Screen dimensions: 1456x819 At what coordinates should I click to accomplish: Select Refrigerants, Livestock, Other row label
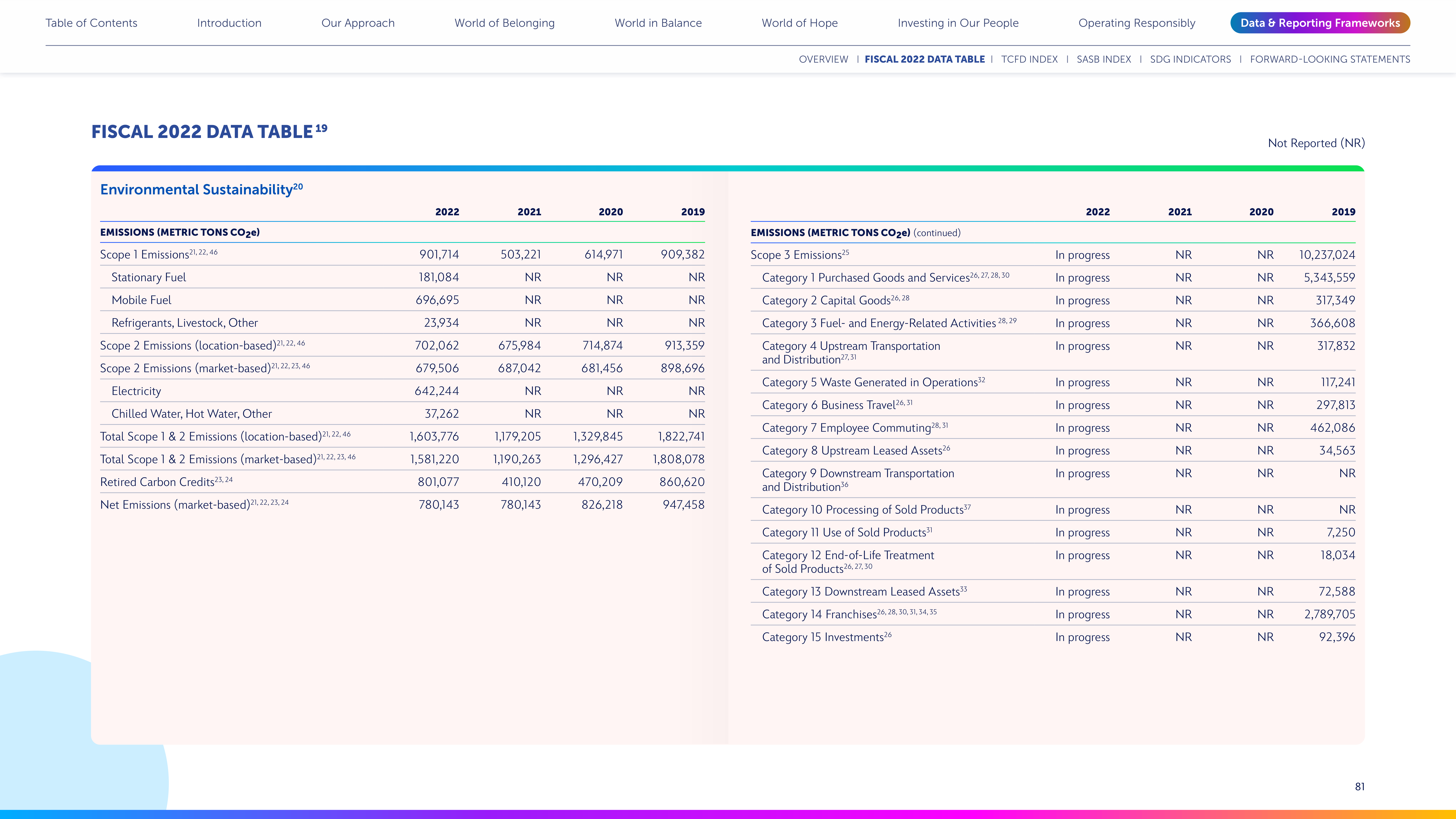(x=185, y=323)
